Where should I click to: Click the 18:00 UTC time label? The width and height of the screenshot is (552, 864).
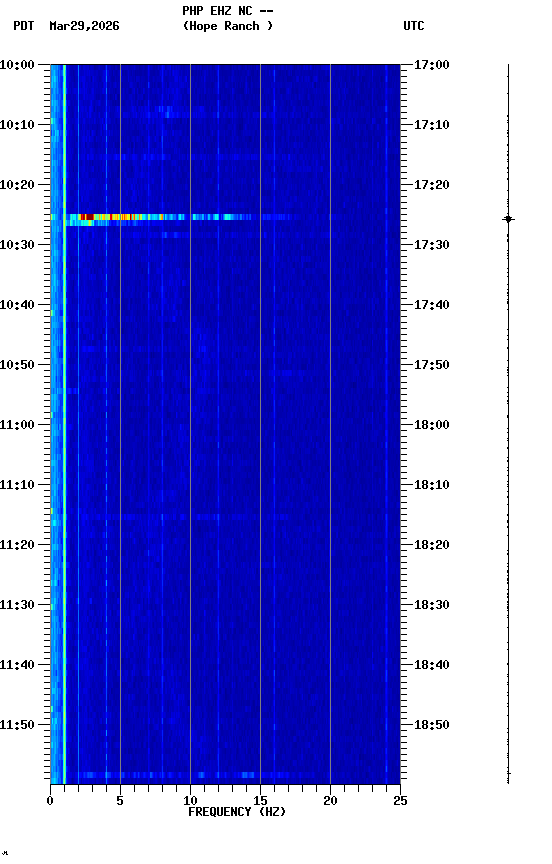432,425
